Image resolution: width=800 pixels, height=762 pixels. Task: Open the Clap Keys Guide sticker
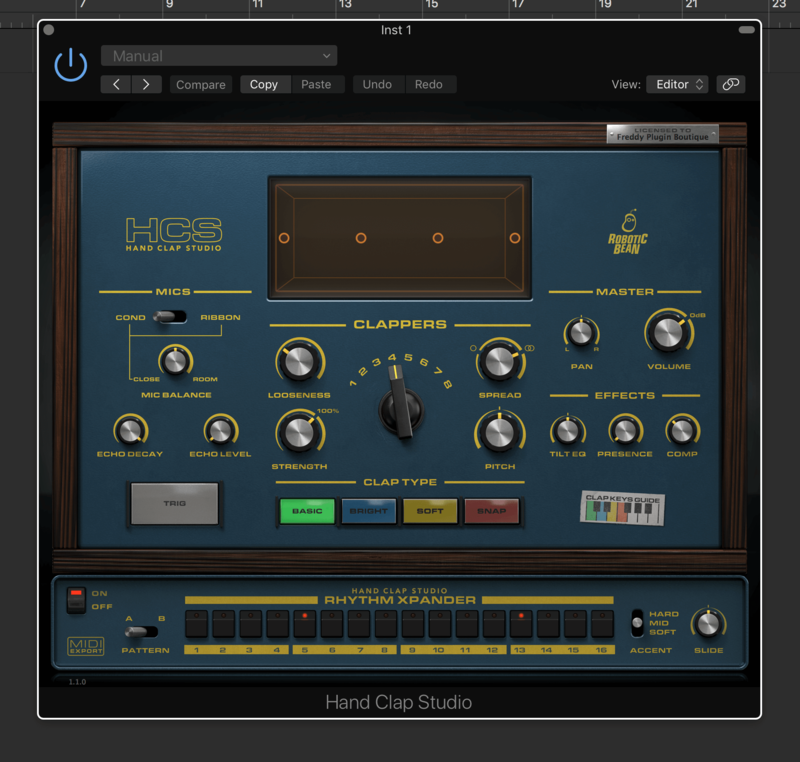pyautogui.click(x=622, y=508)
